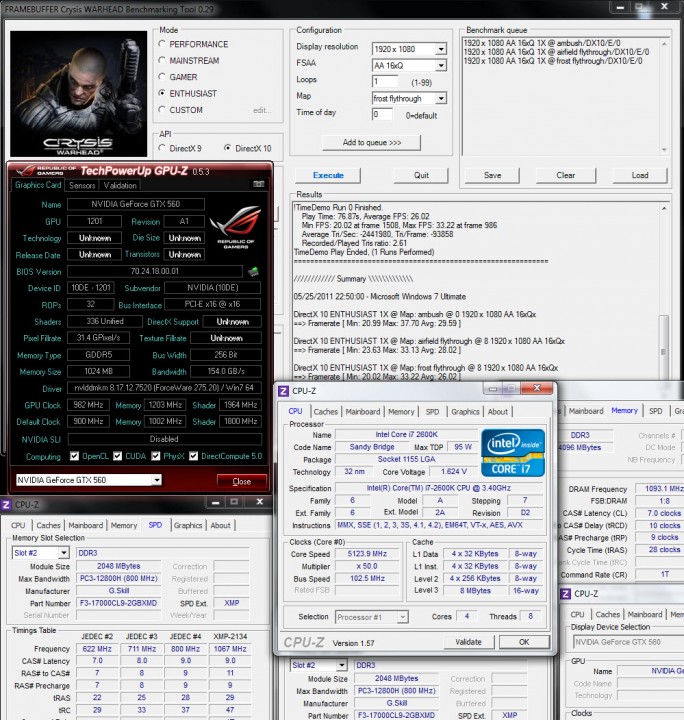Click custom mode edit link

(262, 110)
